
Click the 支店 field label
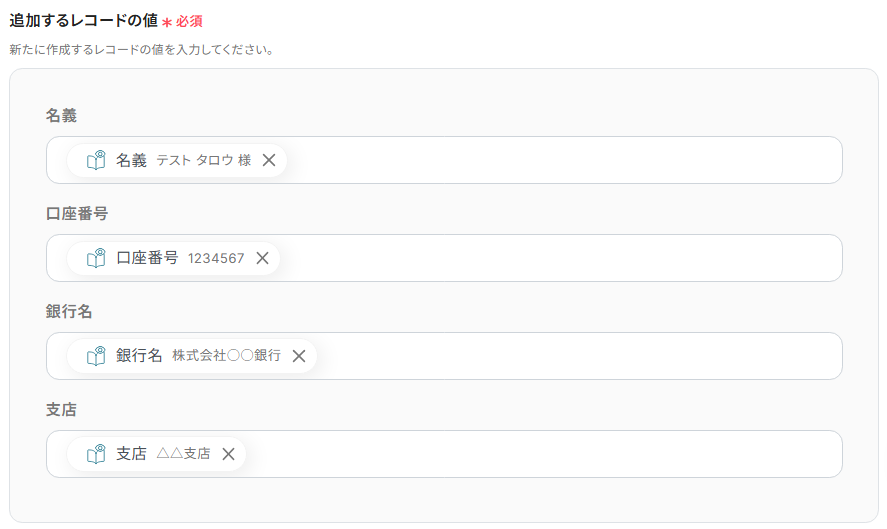tap(61, 409)
